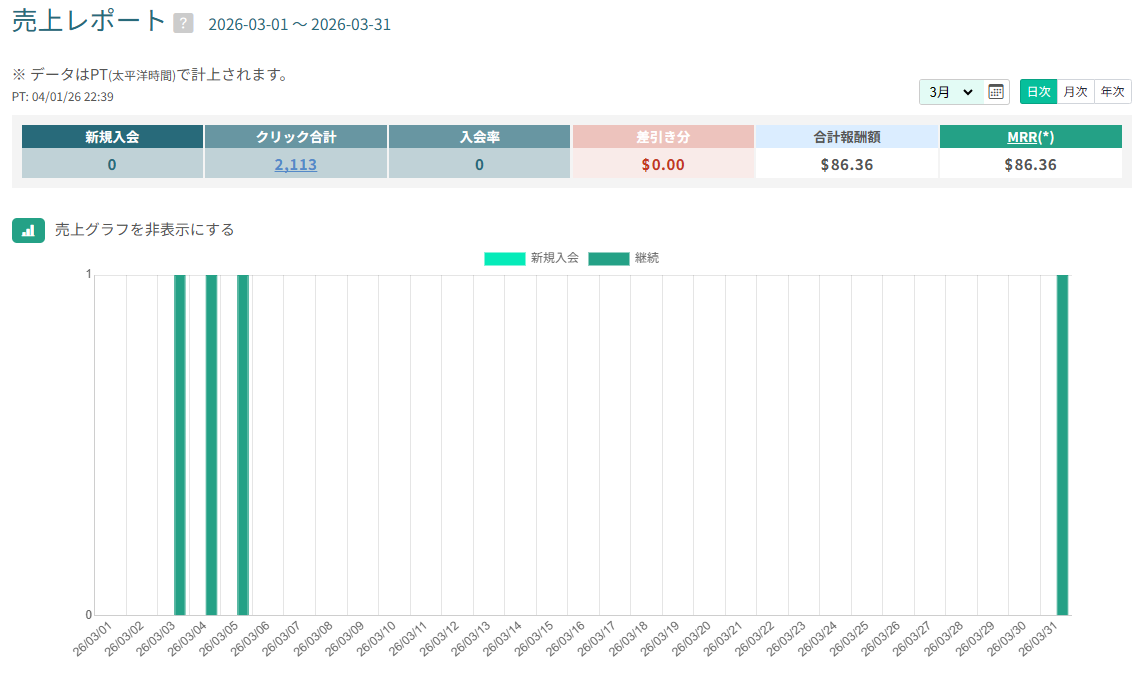Switch to 日次 daily view
Viewport: 1136px width, 673px height.
(x=1038, y=92)
